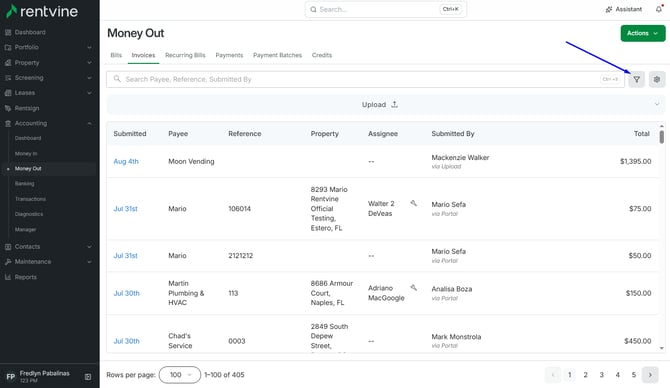The height and width of the screenshot is (388, 670).
Task: Open Transactions under Accounting
Action: click(x=30, y=199)
